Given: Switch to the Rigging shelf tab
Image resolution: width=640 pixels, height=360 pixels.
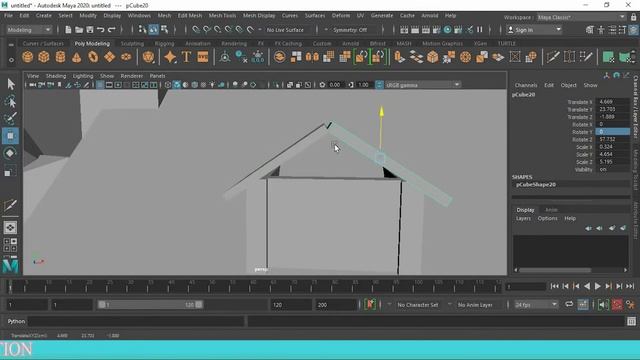Looking at the screenshot, I should click(x=164, y=43).
